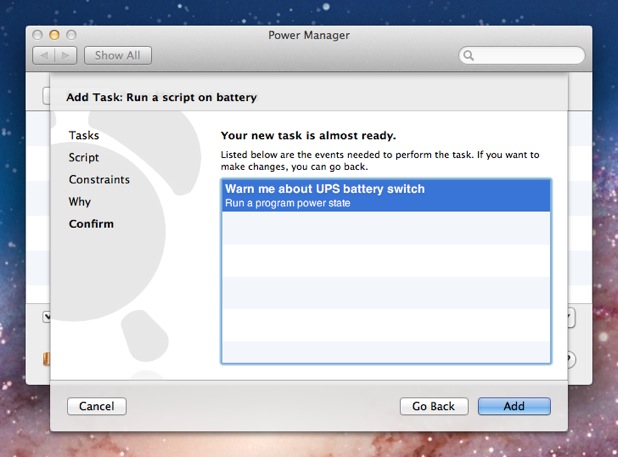Select the Confirm step in sidebar
The image size is (618, 457).
[x=91, y=223]
